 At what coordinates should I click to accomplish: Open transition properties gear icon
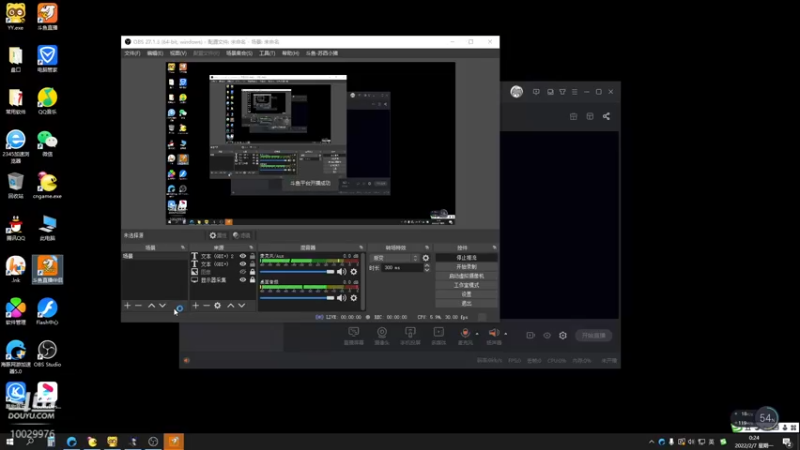tap(426, 258)
